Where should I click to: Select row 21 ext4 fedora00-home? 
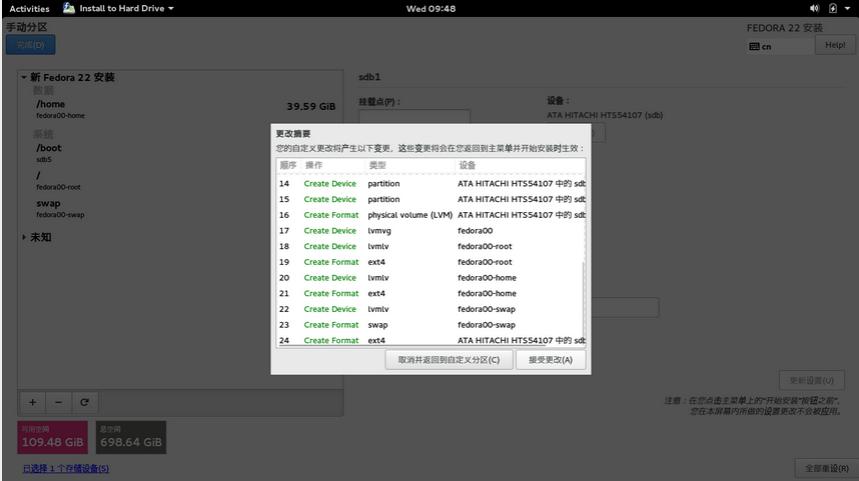tap(431, 294)
